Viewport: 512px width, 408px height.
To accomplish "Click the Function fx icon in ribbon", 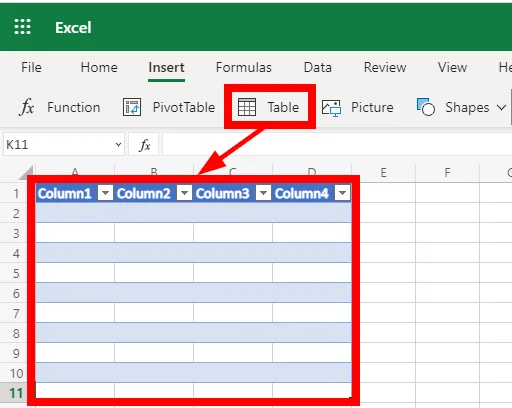I will (27, 107).
